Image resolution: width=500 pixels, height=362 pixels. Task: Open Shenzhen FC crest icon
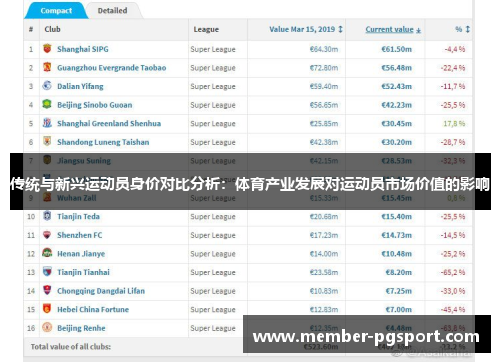point(47,235)
